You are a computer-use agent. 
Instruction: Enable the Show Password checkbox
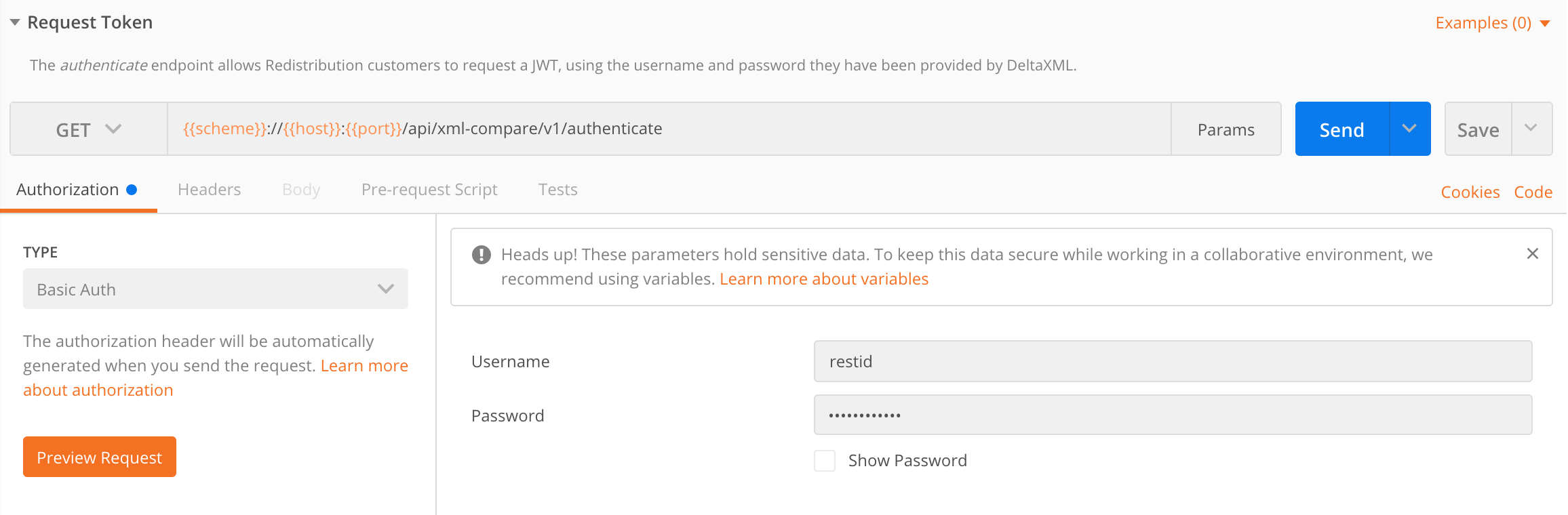click(825, 461)
